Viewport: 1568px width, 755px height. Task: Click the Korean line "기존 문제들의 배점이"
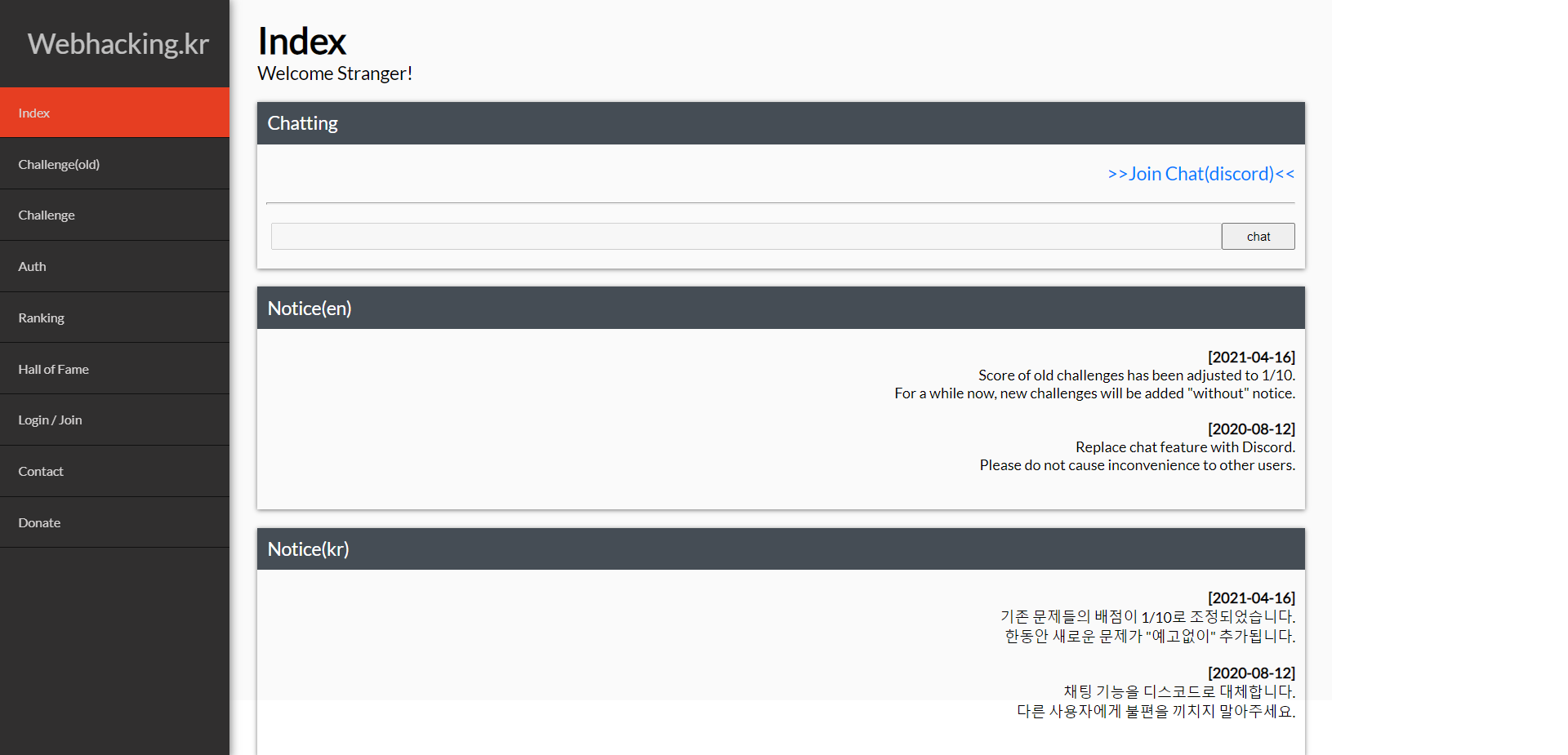[x=1148, y=617]
